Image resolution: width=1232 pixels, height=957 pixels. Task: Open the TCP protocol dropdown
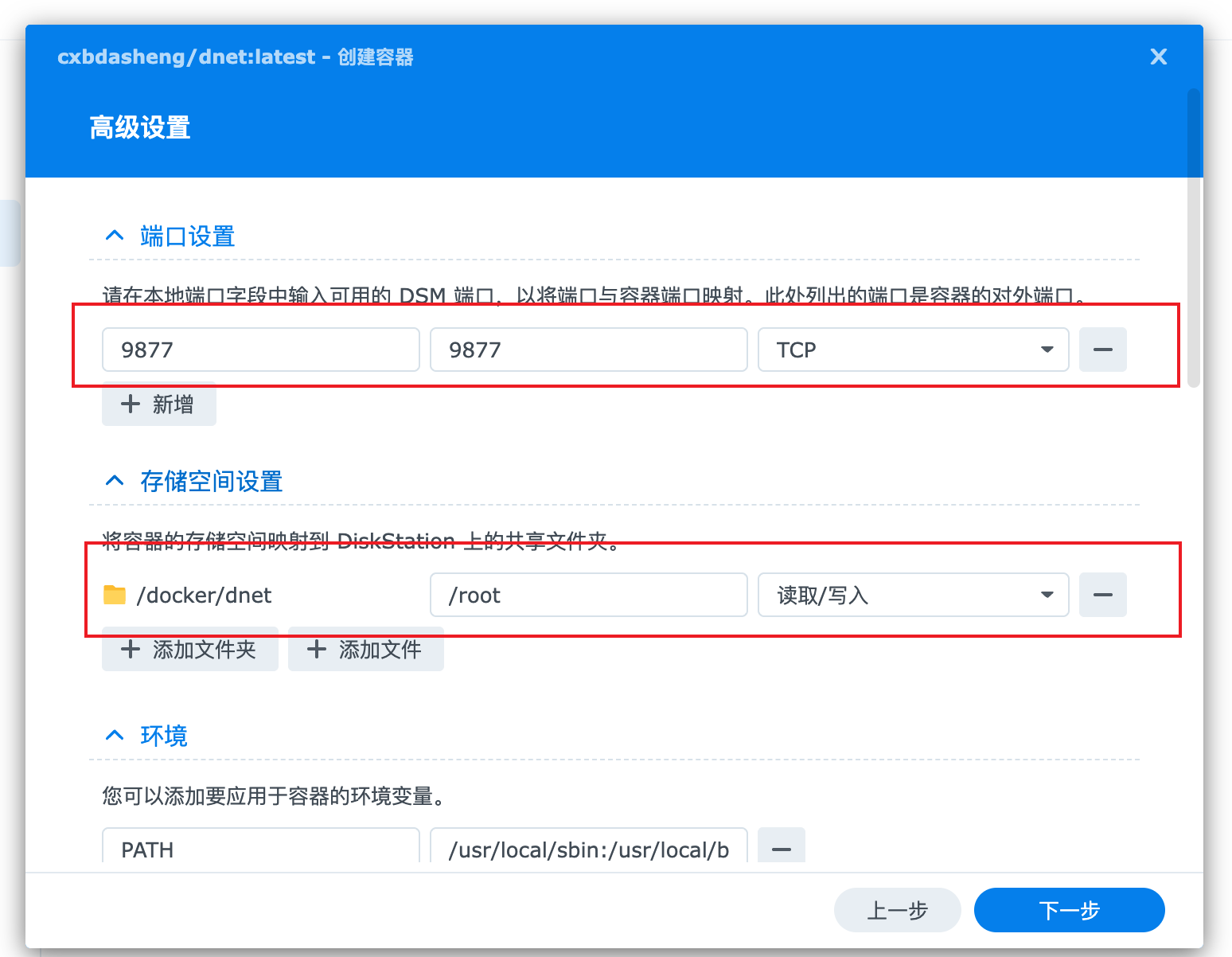[x=1047, y=350]
